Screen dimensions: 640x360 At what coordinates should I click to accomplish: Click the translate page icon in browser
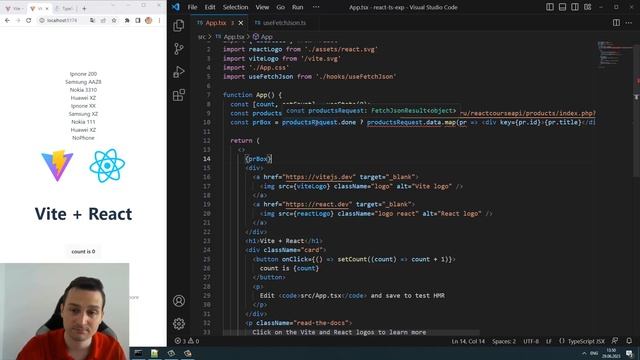tap(92, 20)
